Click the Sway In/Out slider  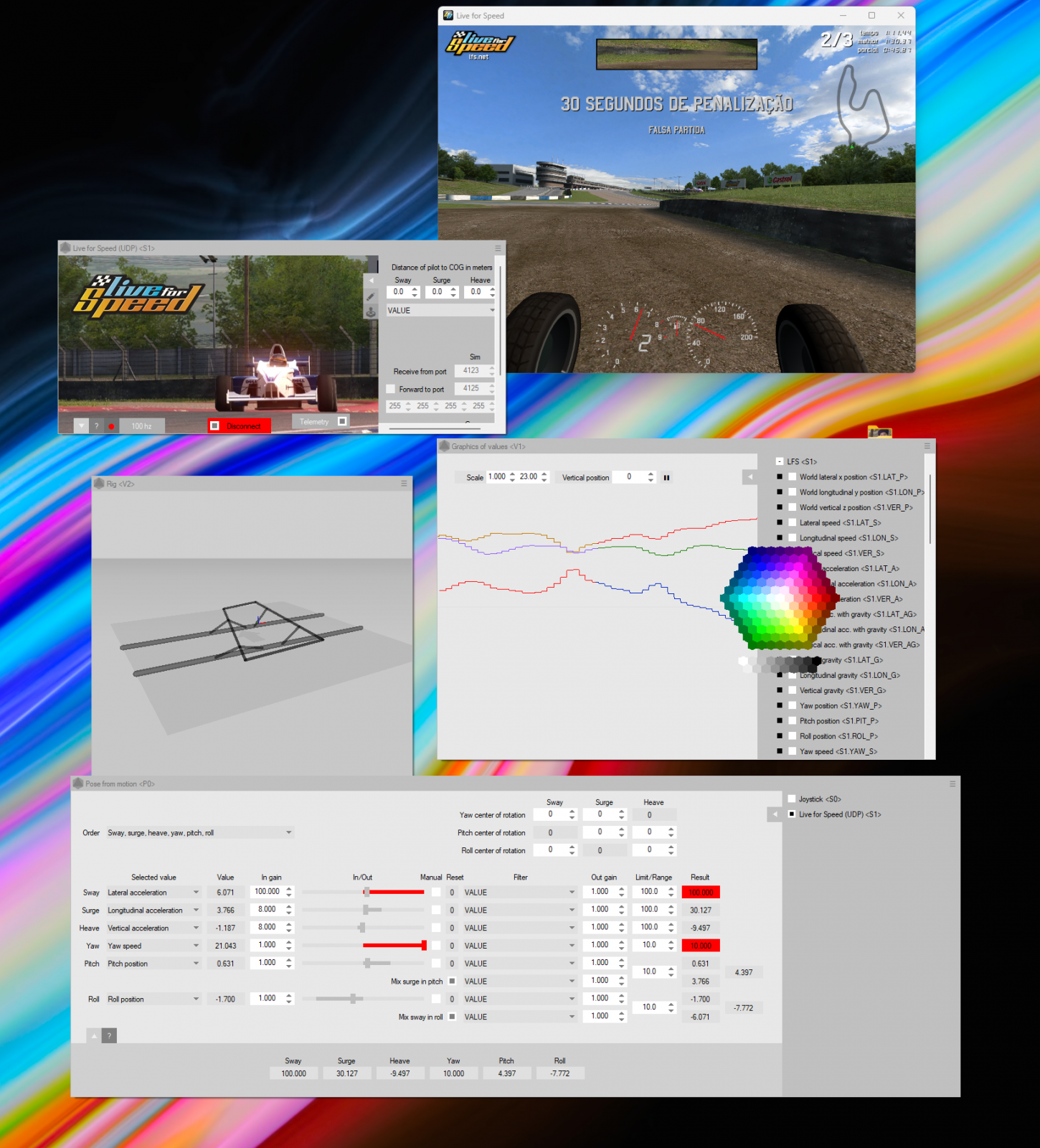[363, 893]
